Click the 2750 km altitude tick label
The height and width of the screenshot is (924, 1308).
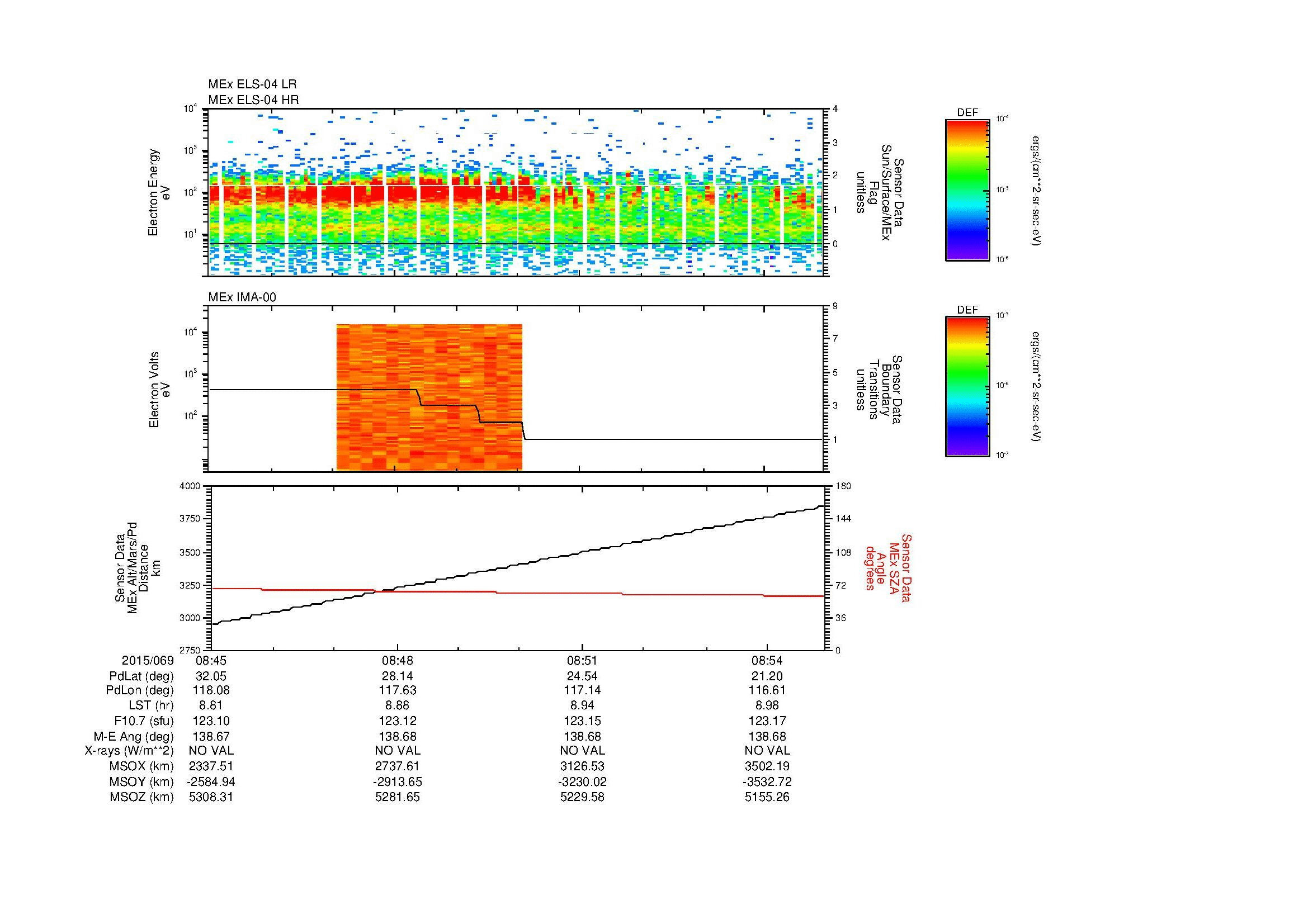(190, 650)
